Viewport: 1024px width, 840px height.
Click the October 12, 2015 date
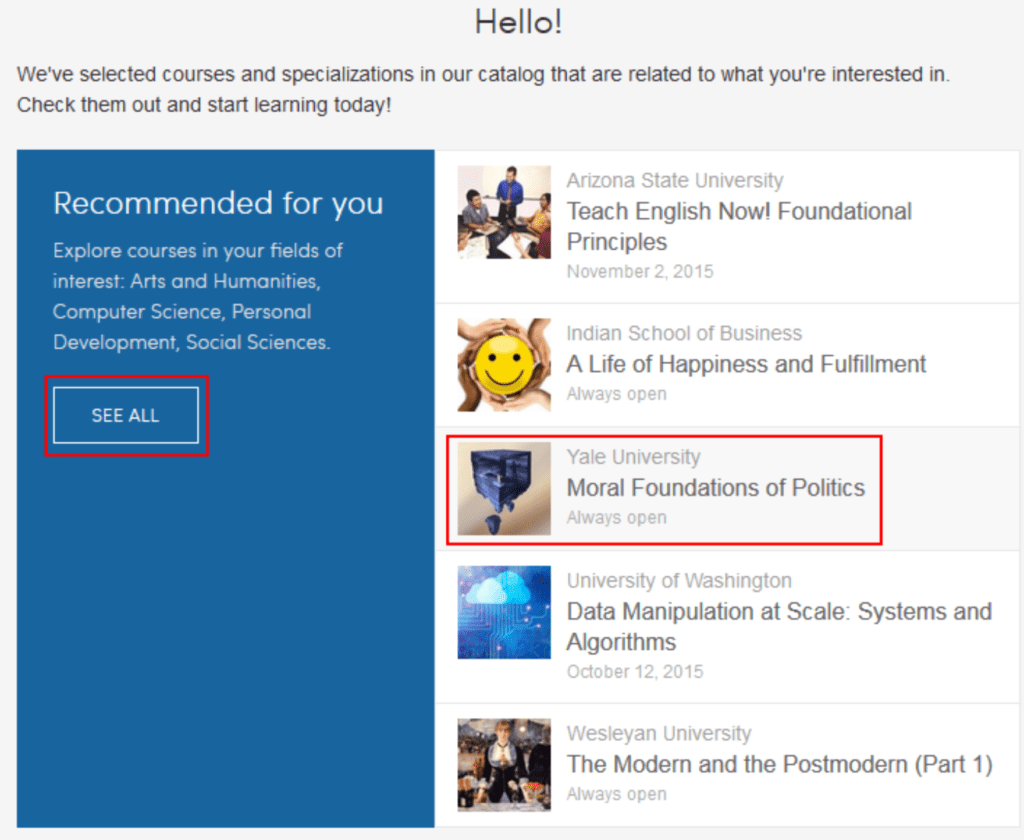(x=635, y=672)
